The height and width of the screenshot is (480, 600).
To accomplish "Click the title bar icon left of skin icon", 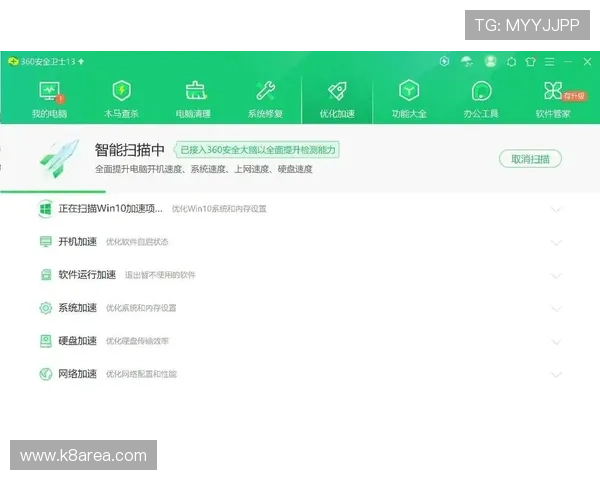I will (x=511, y=62).
